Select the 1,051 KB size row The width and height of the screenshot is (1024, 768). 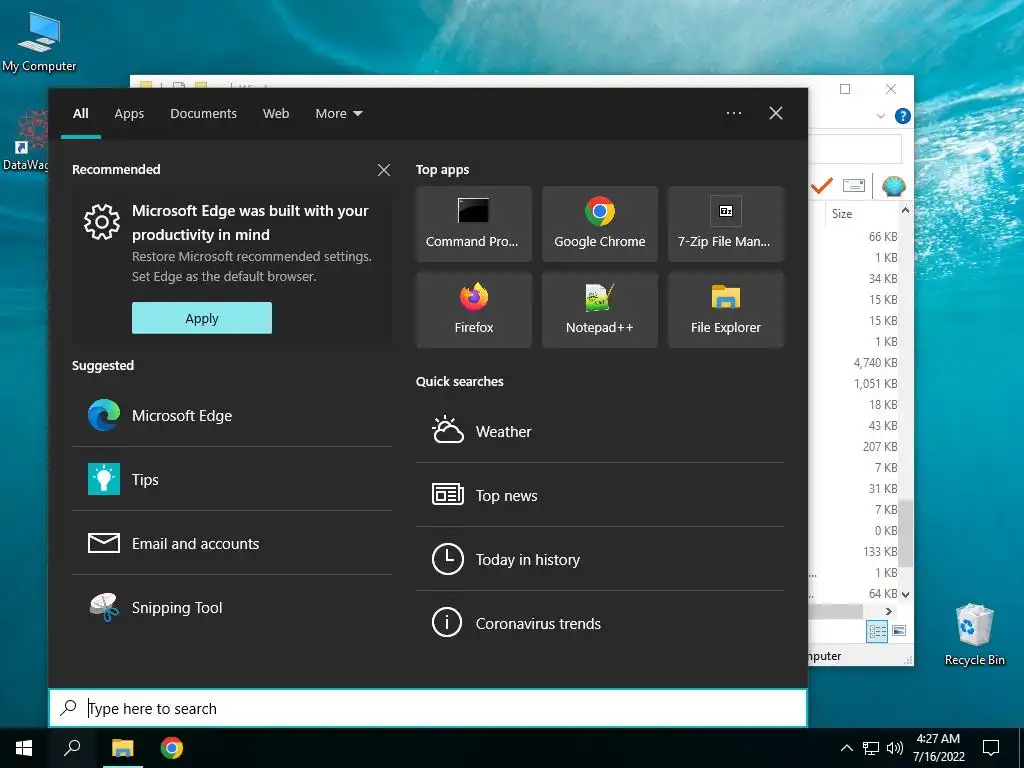(x=875, y=383)
